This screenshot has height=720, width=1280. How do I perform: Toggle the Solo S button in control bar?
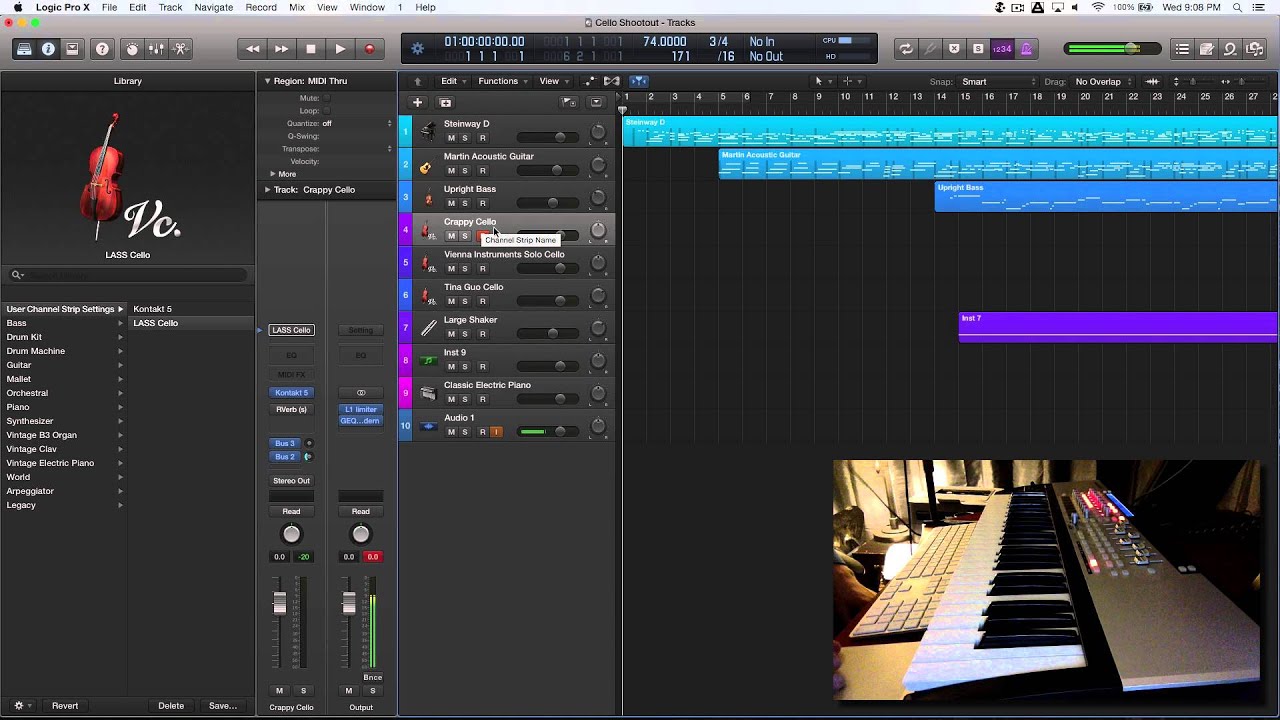978,49
